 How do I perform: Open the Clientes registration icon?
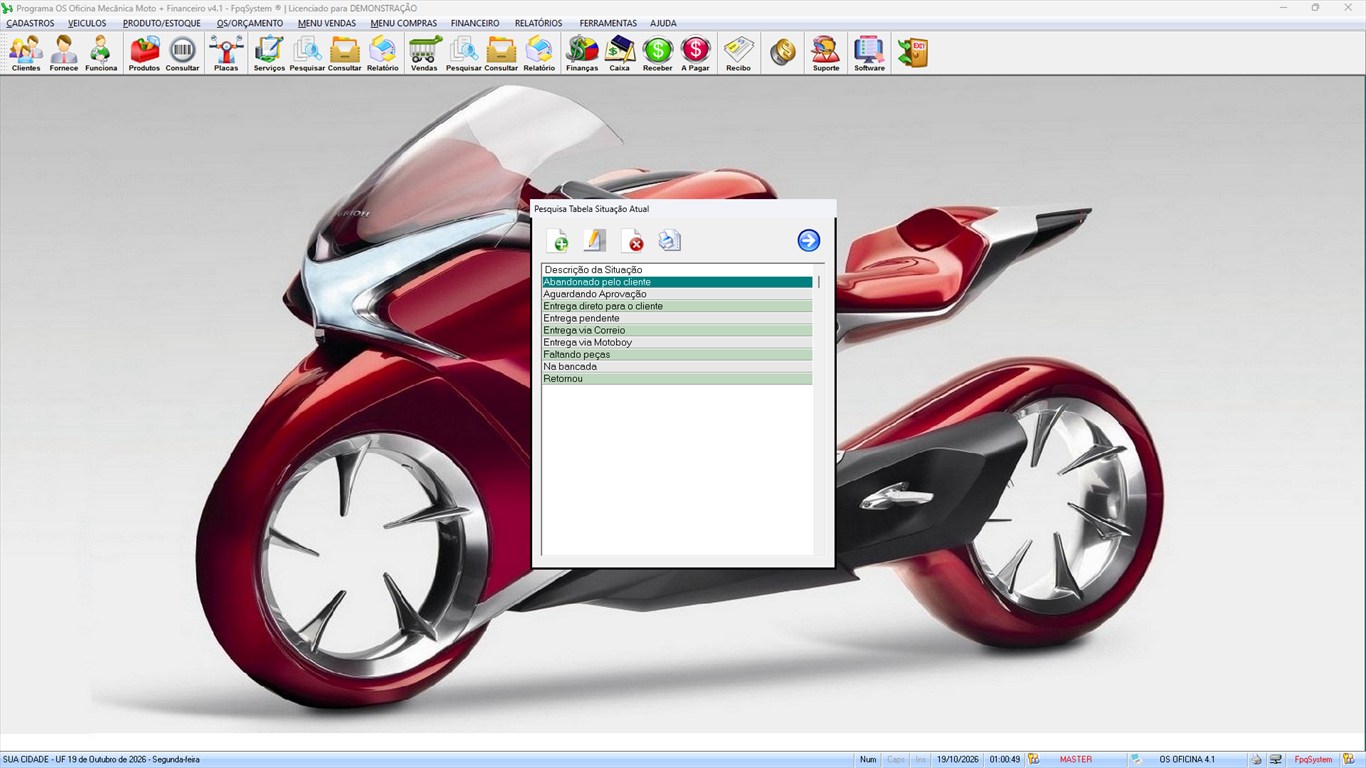[26, 53]
